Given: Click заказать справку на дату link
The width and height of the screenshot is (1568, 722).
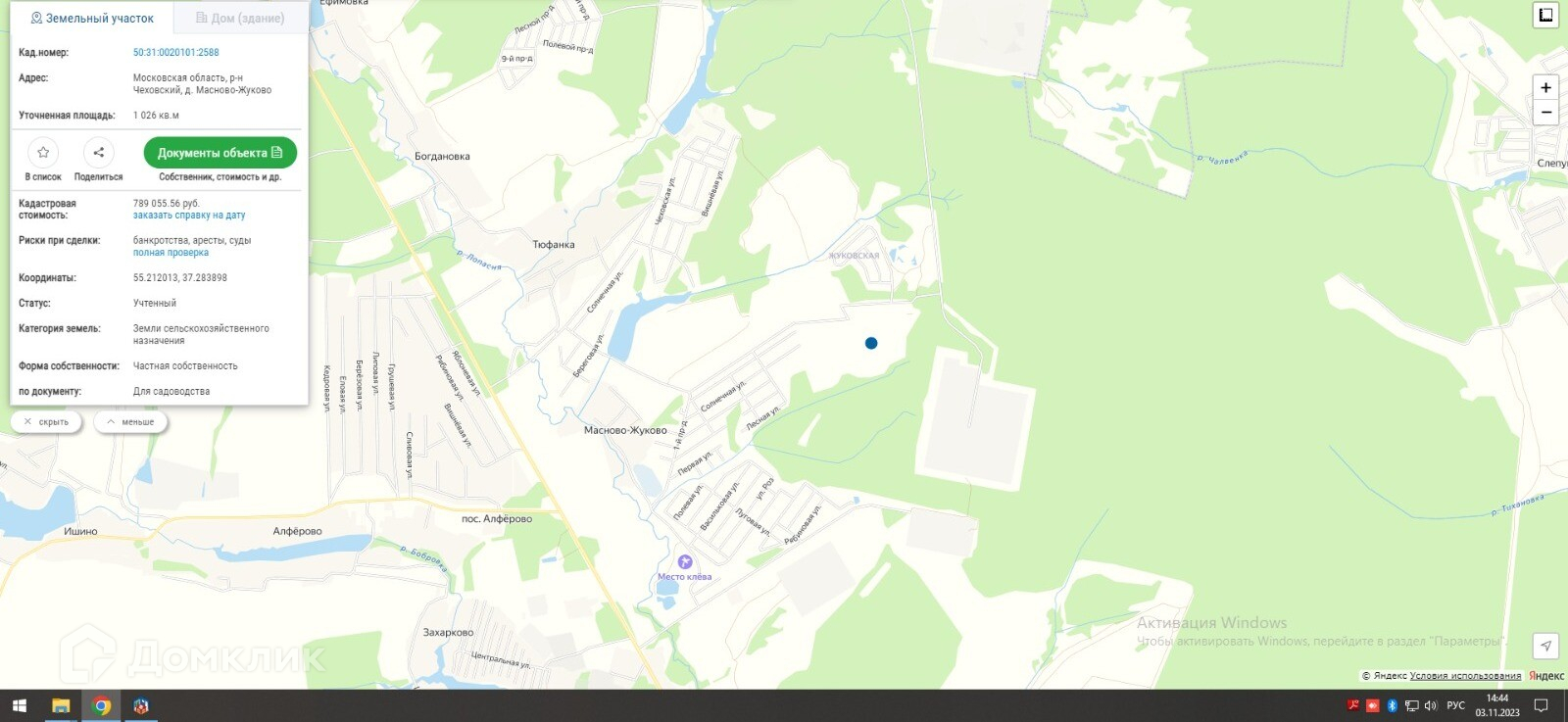Looking at the screenshot, I should pos(189,216).
